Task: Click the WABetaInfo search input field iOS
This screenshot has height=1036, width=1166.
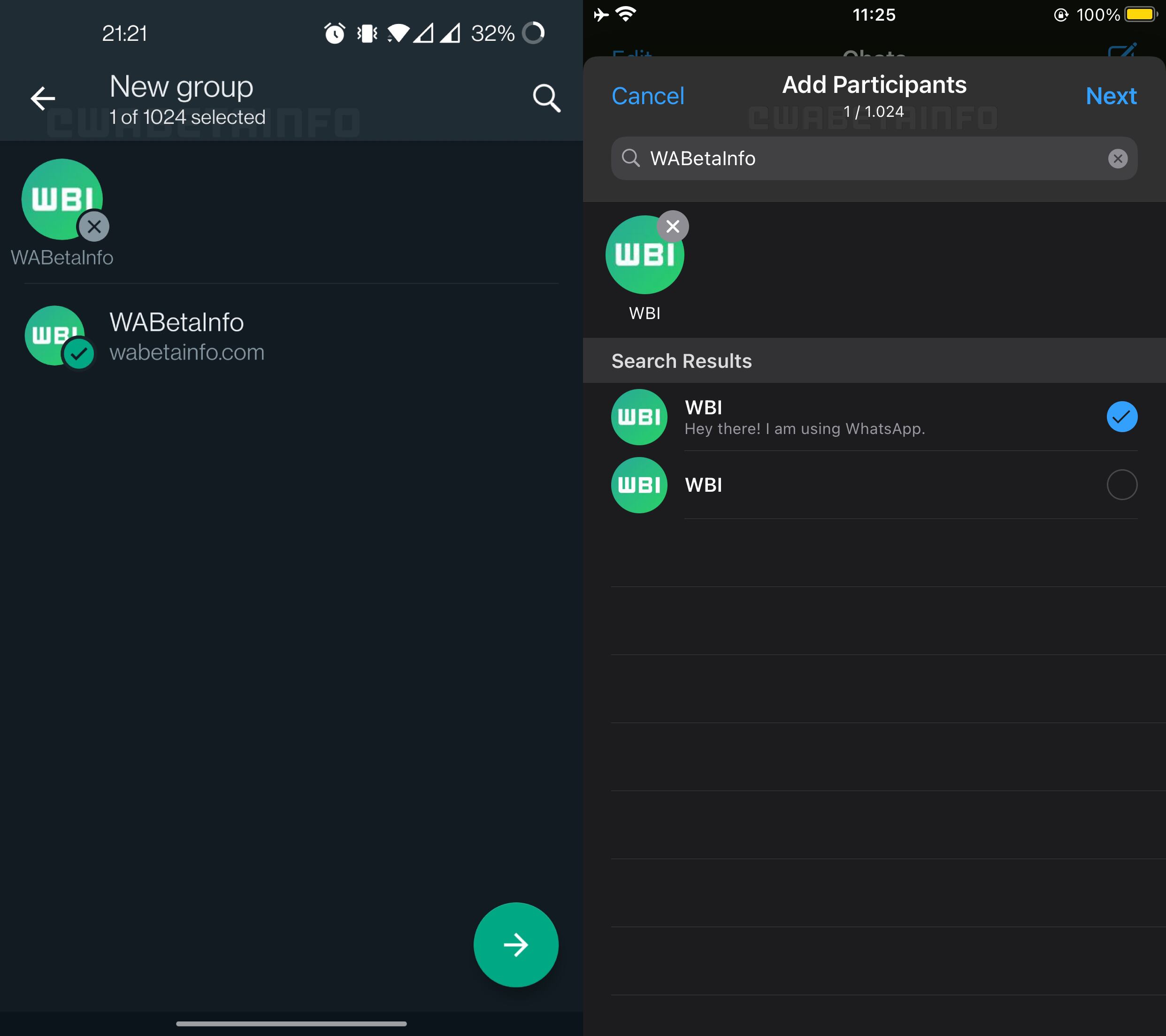Action: click(875, 158)
